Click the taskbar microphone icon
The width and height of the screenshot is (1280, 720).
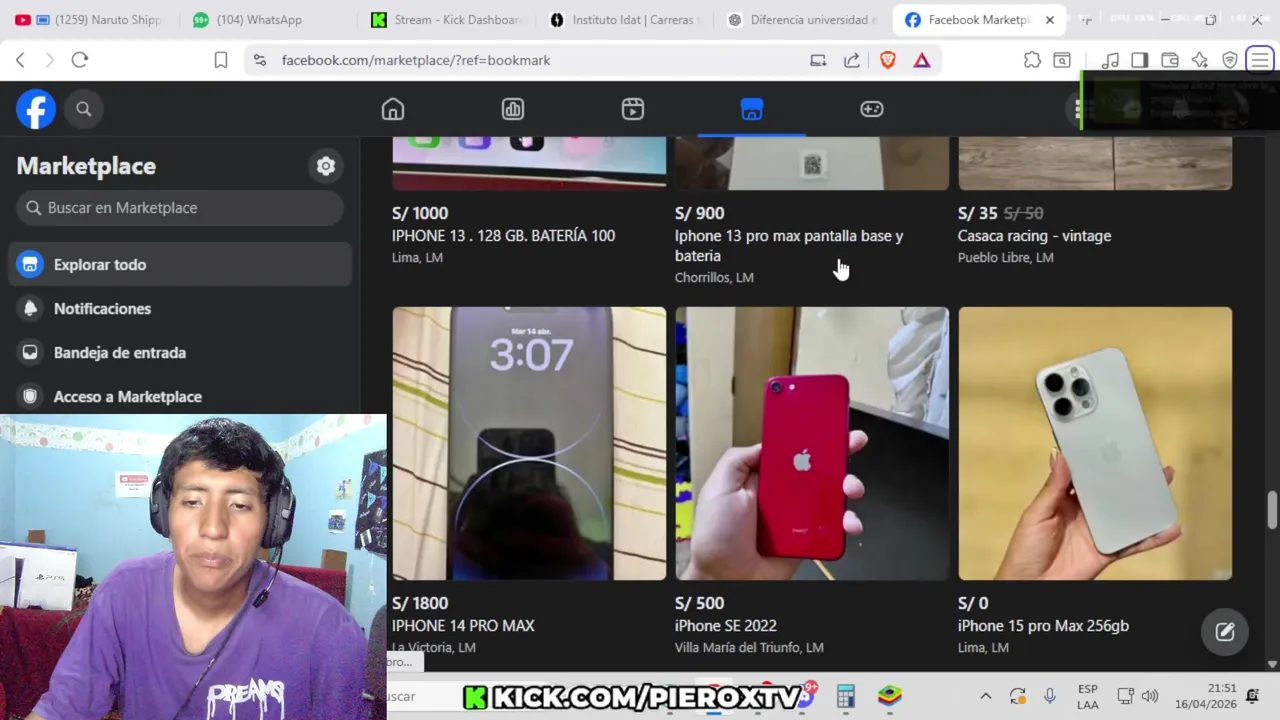(x=1049, y=696)
